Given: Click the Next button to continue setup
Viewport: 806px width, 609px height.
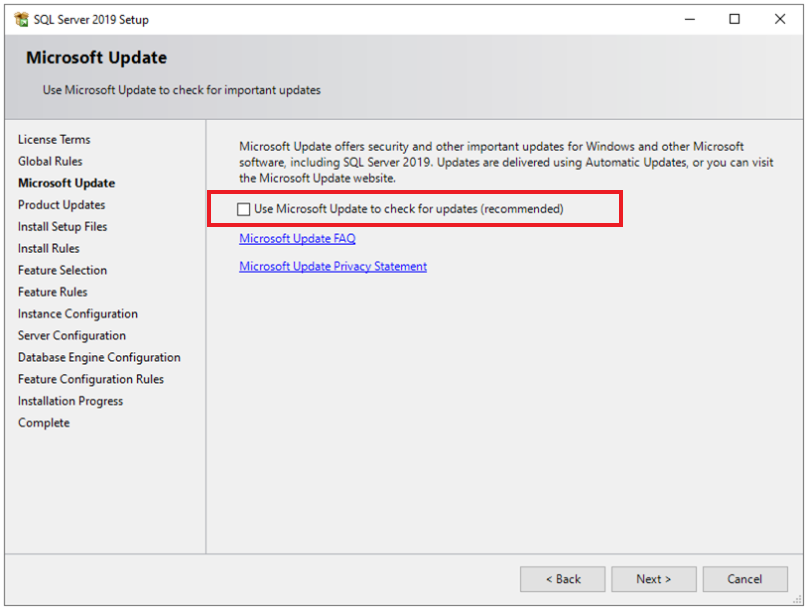Looking at the screenshot, I should pyautogui.click(x=653, y=578).
